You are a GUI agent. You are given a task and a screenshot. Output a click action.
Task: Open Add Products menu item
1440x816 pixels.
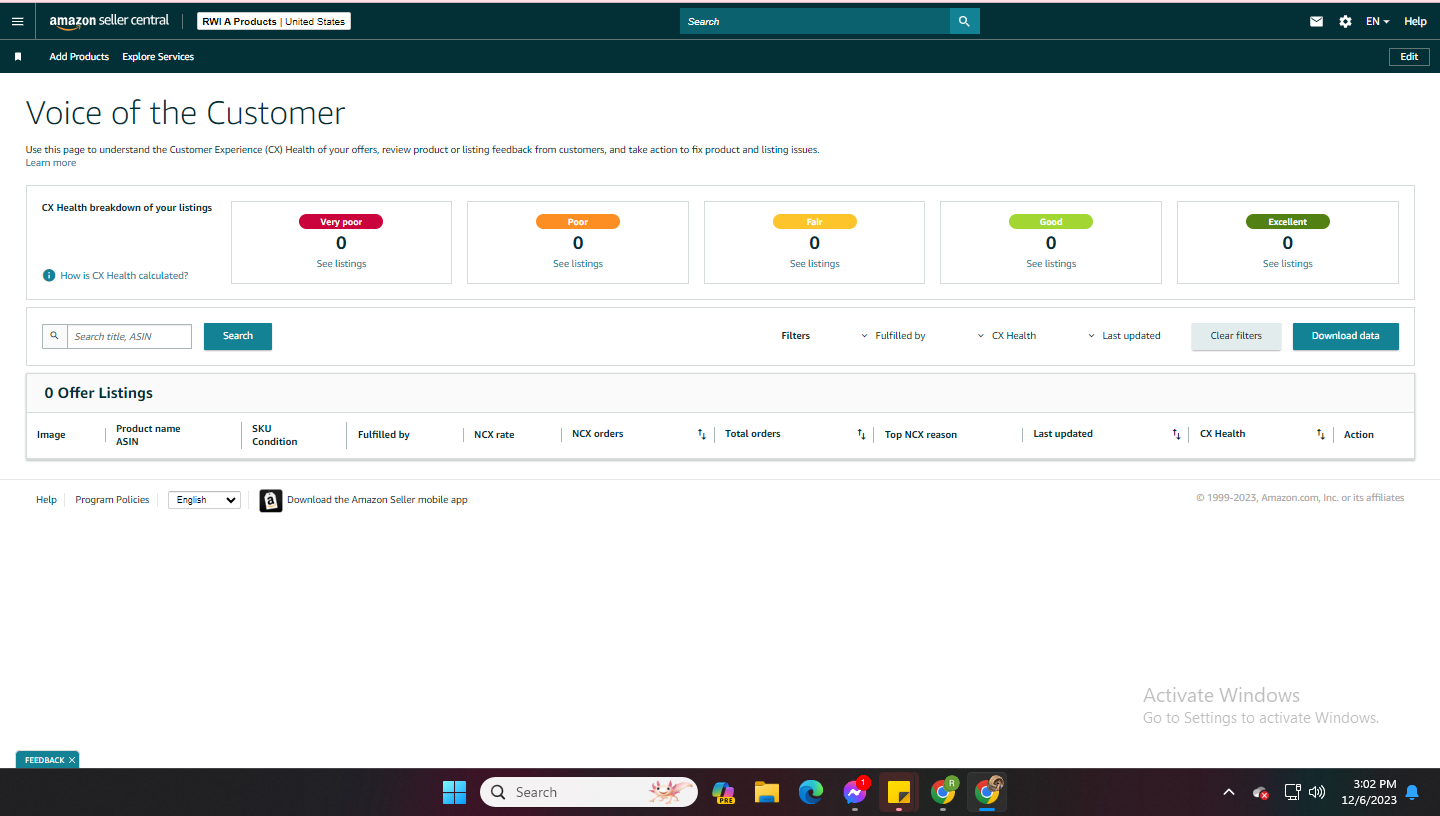79,57
